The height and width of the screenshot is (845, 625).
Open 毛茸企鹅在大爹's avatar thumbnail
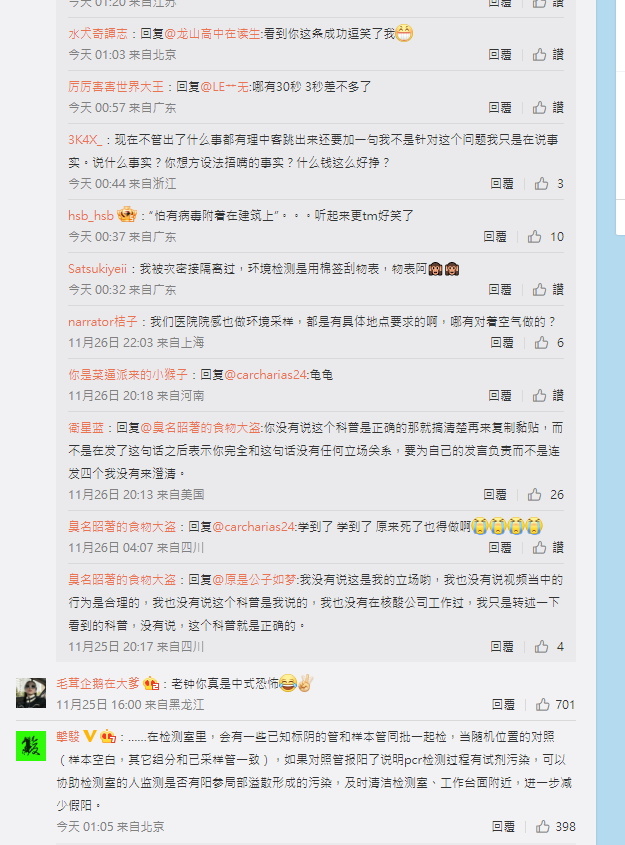click(31, 692)
